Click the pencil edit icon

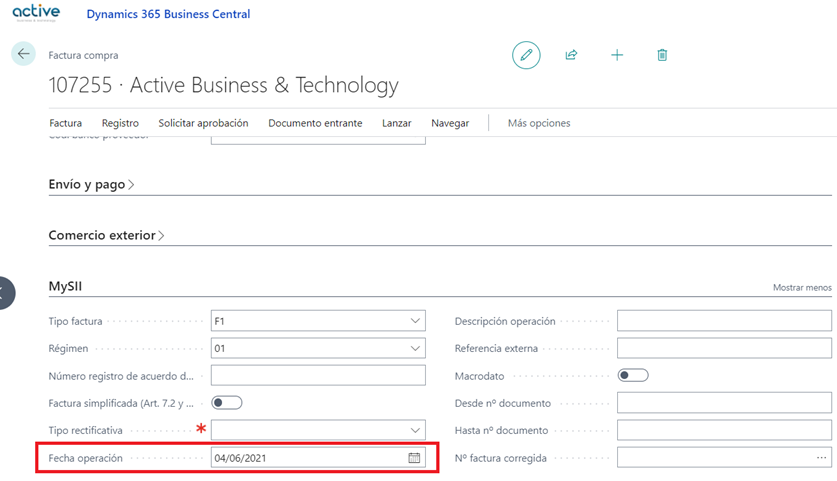pos(526,55)
